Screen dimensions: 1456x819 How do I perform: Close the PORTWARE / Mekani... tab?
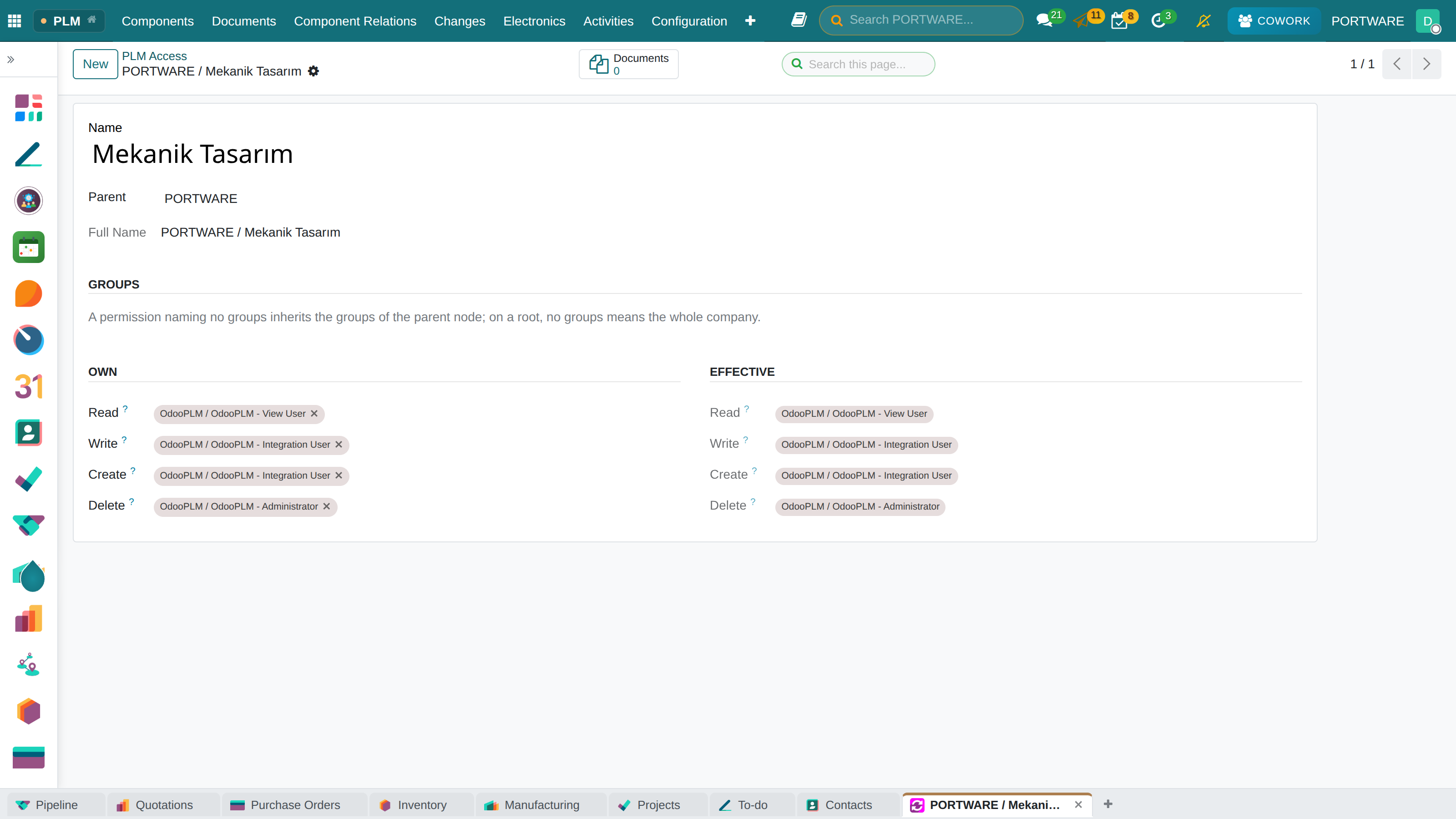click(x=1078, y=804)
